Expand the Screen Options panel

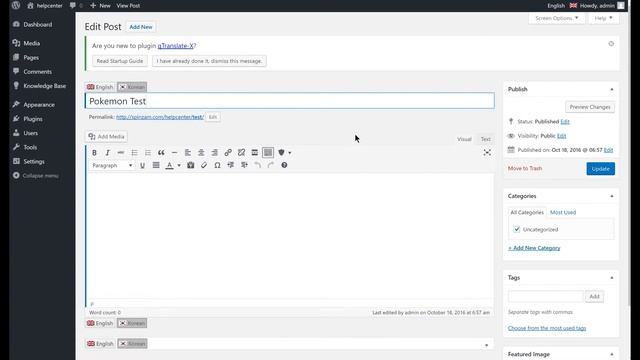coord(557,18)
